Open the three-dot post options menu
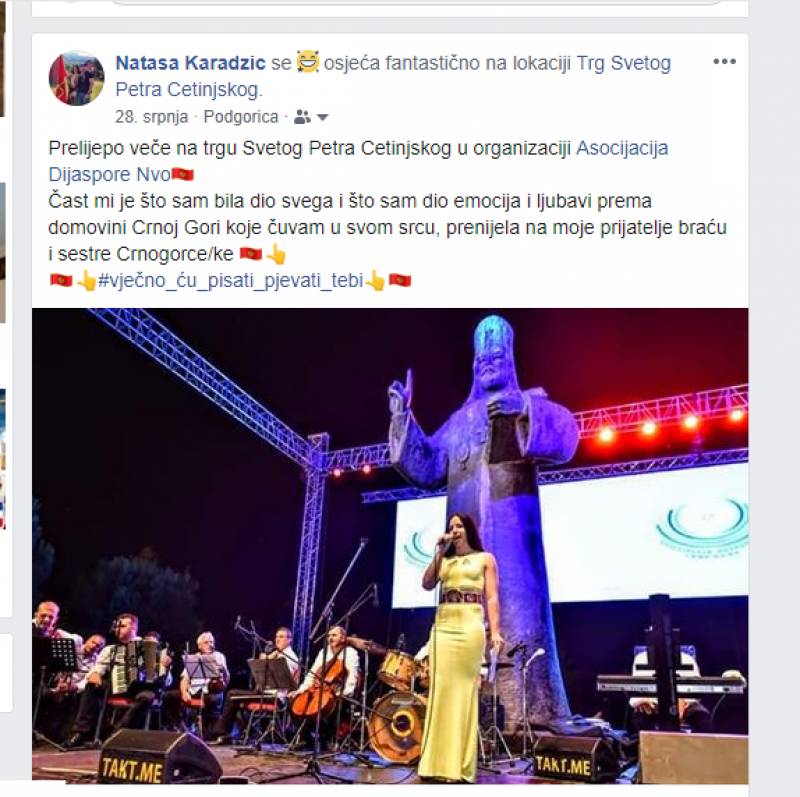Screen dimensions: 800x797 (x=724, y=62)
